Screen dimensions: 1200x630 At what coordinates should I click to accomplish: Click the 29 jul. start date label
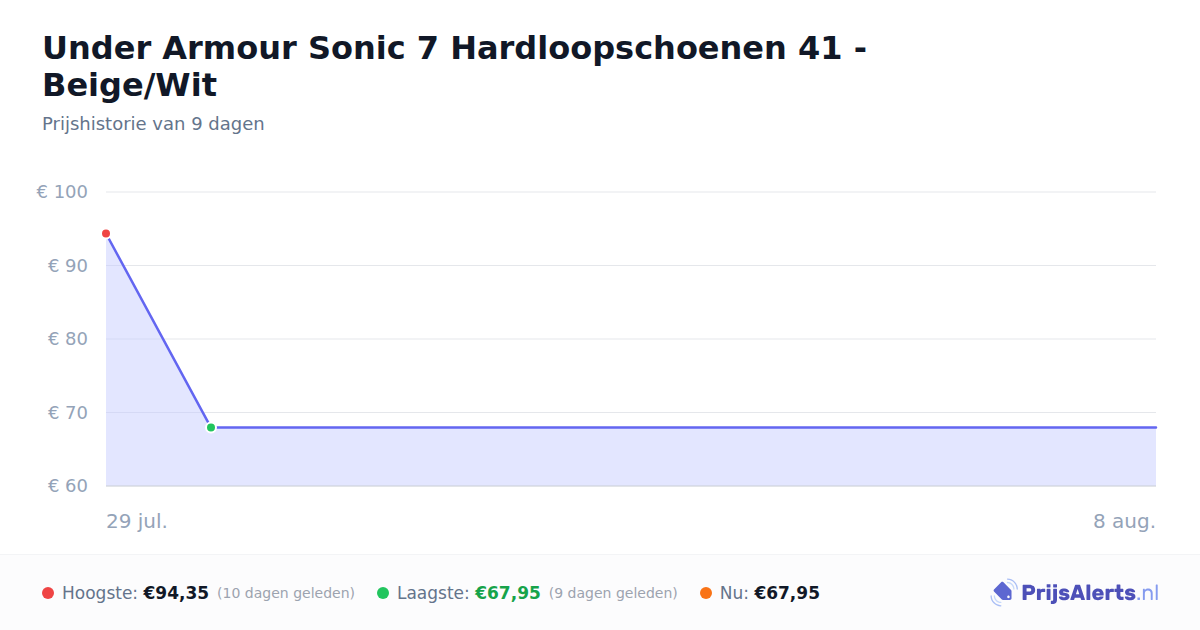coord(137,521)
